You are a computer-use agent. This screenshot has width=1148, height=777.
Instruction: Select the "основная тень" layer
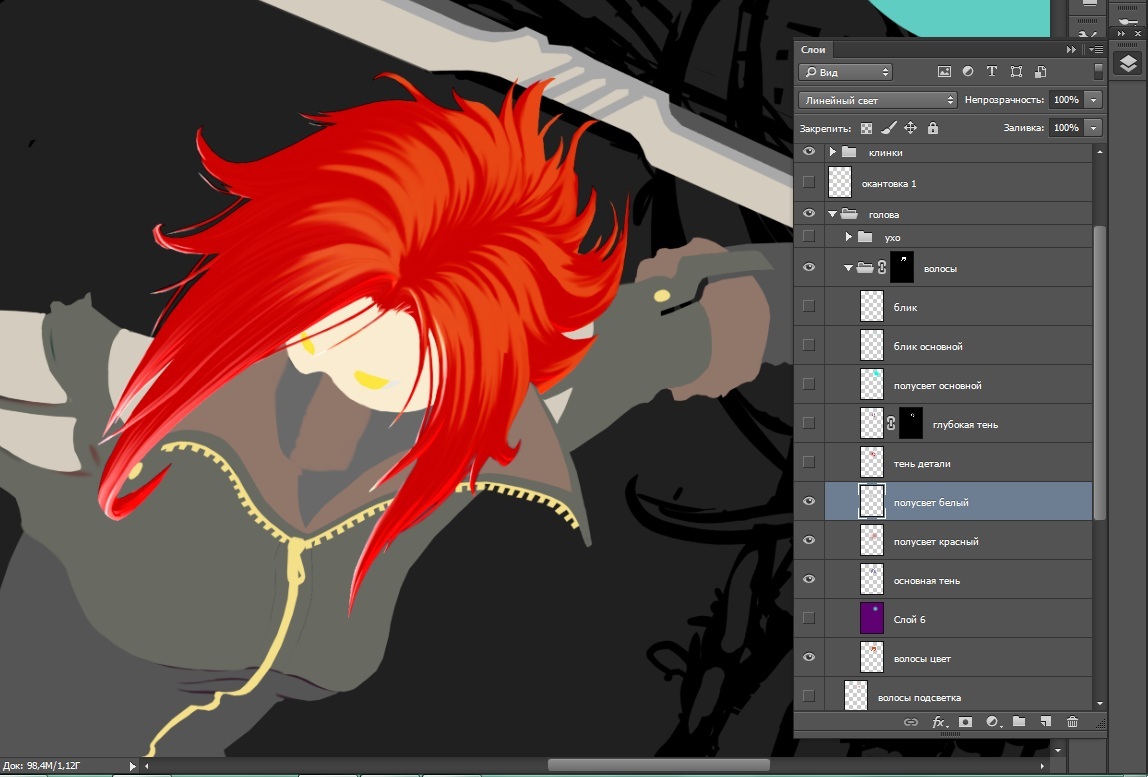point(926,580)
